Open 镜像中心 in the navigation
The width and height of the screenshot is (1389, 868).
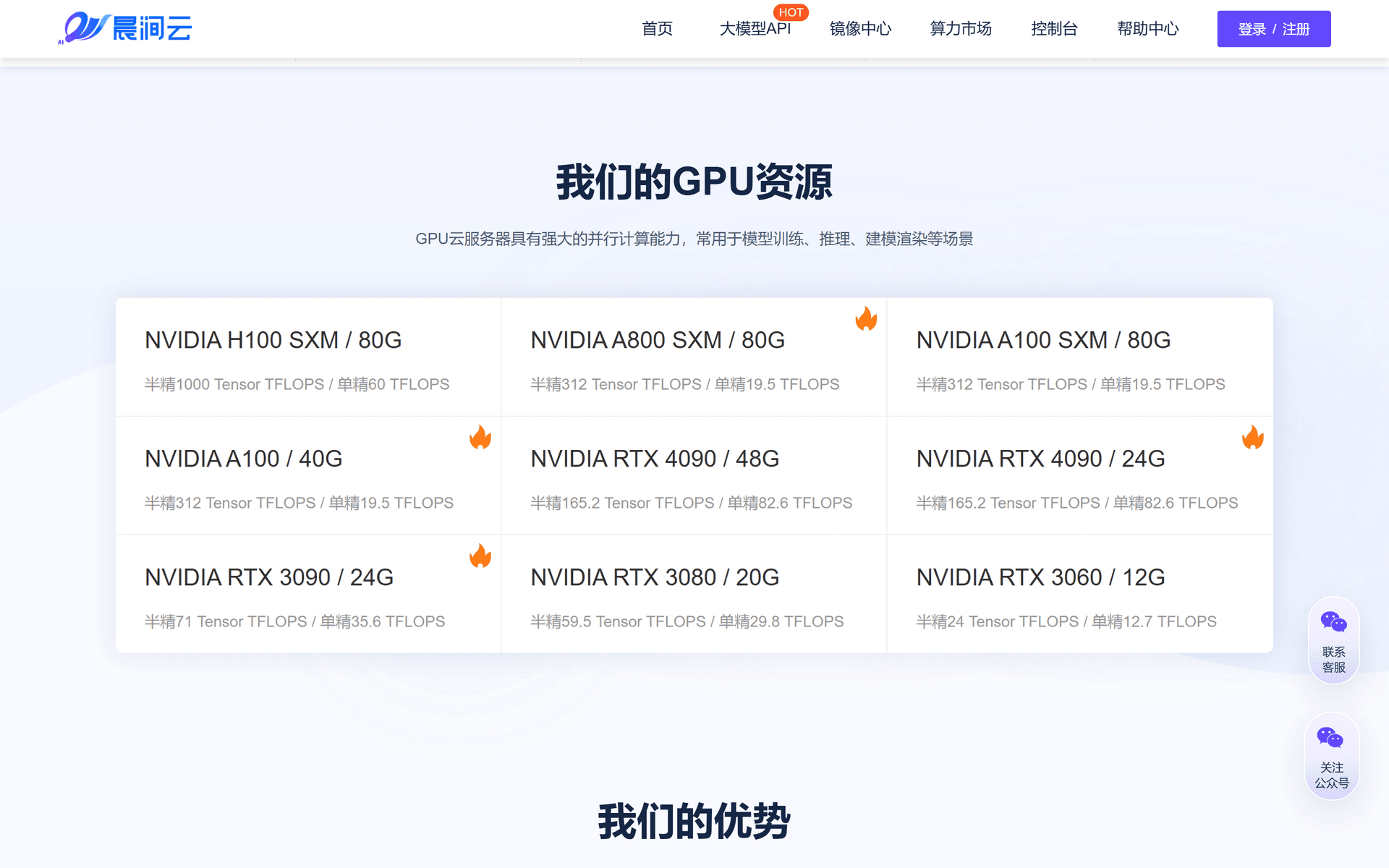(860, 29)
